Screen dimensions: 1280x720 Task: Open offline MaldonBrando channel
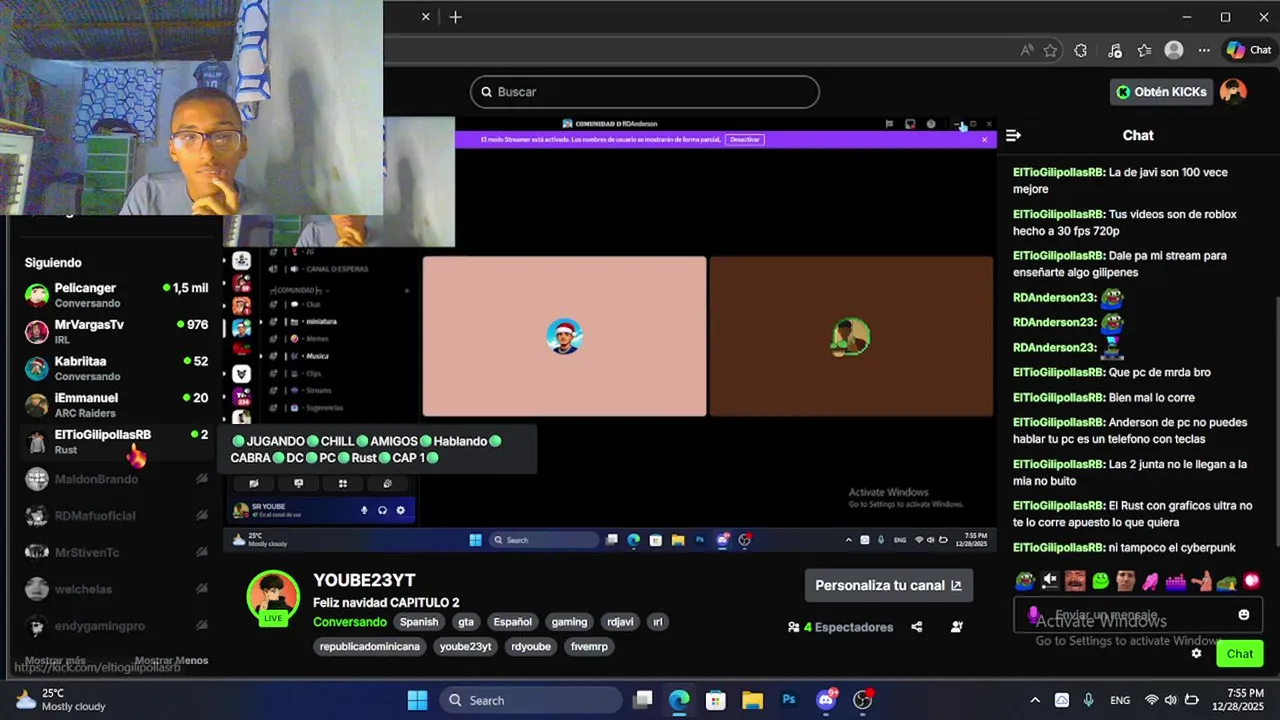[117, 479]
